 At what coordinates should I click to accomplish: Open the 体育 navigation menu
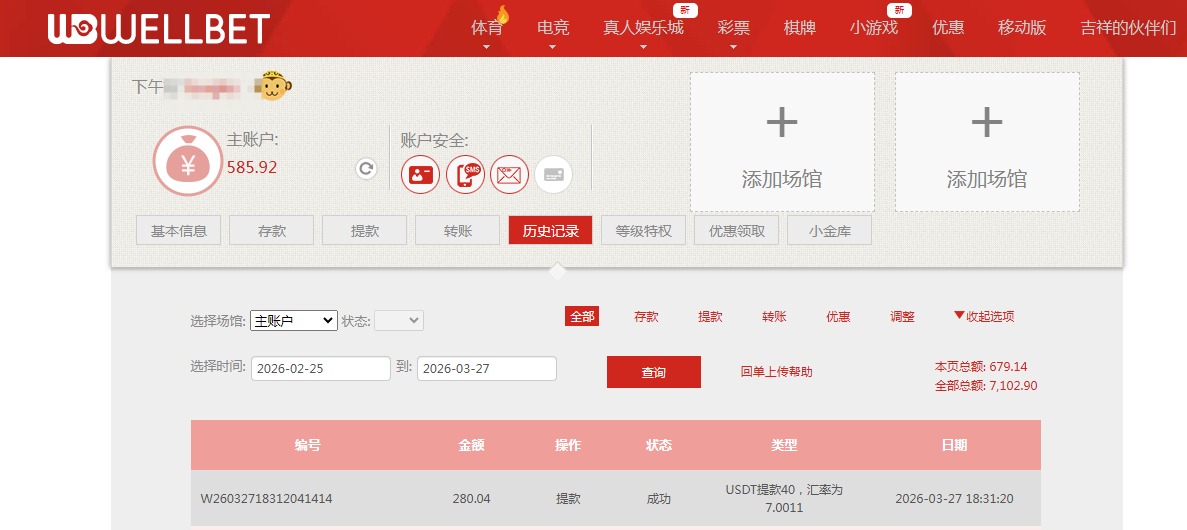pyautogui.click(x=487, y=29)
